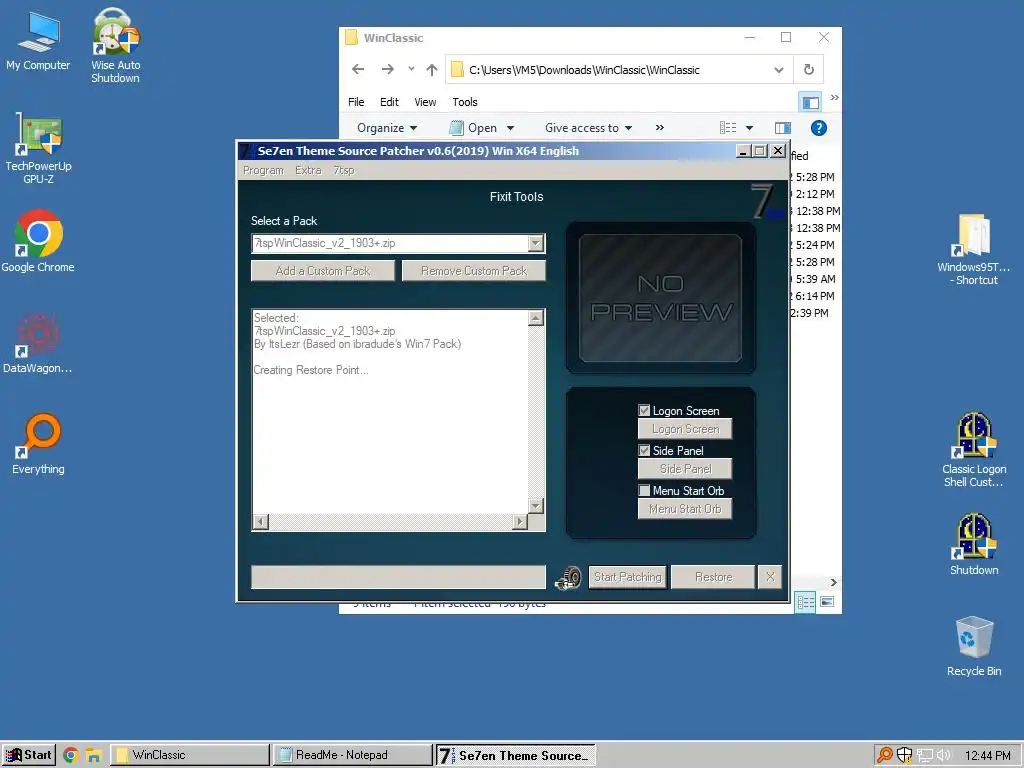Expand Explorer menu bar overflow chevron
This screenshot has height=768, width=1024.
click(x=834, y=98)
